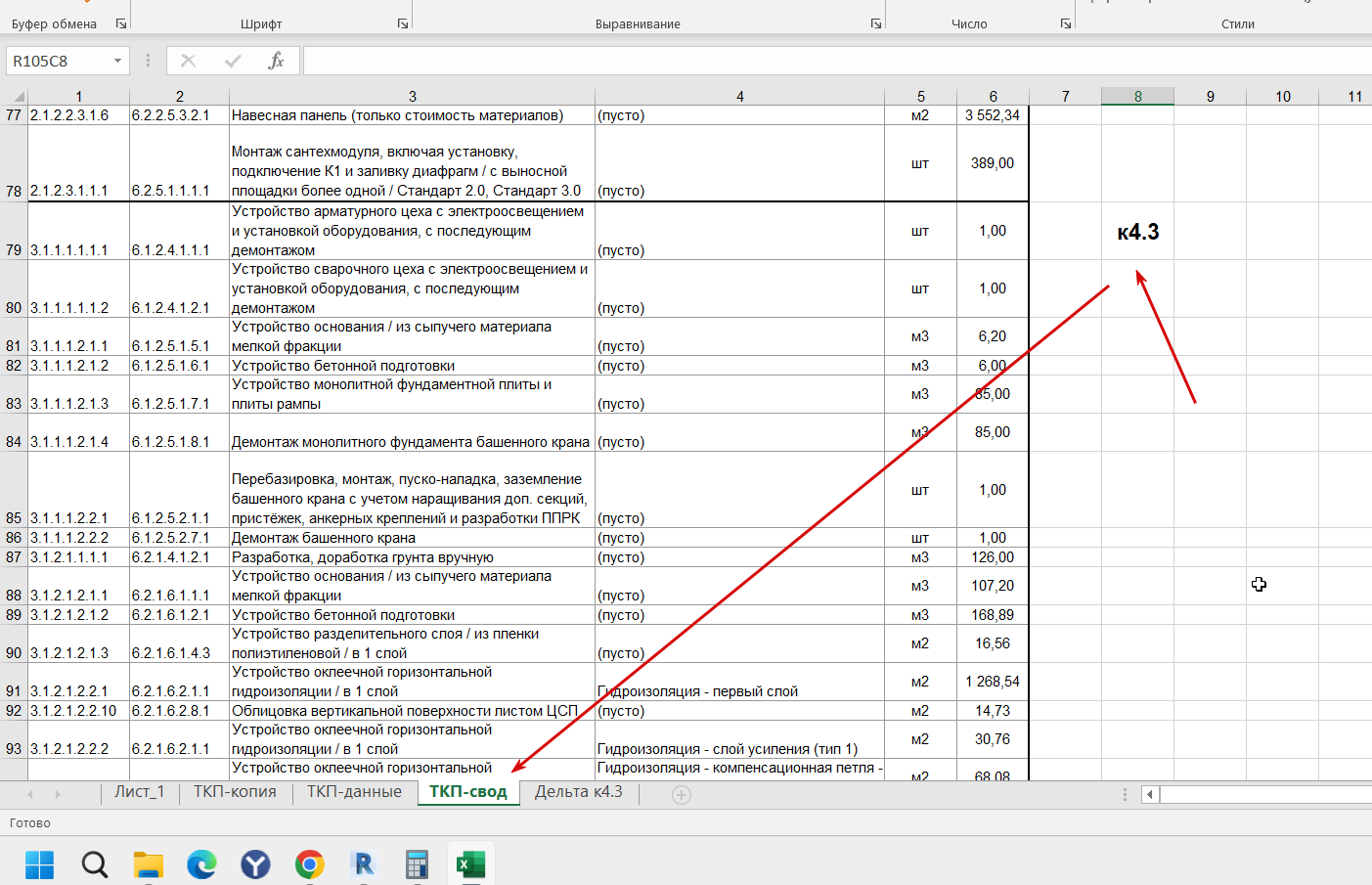The image size is (1372, 885).
Task: Open the Лист_1 sheet tab
Action: (x=139, y=792)
